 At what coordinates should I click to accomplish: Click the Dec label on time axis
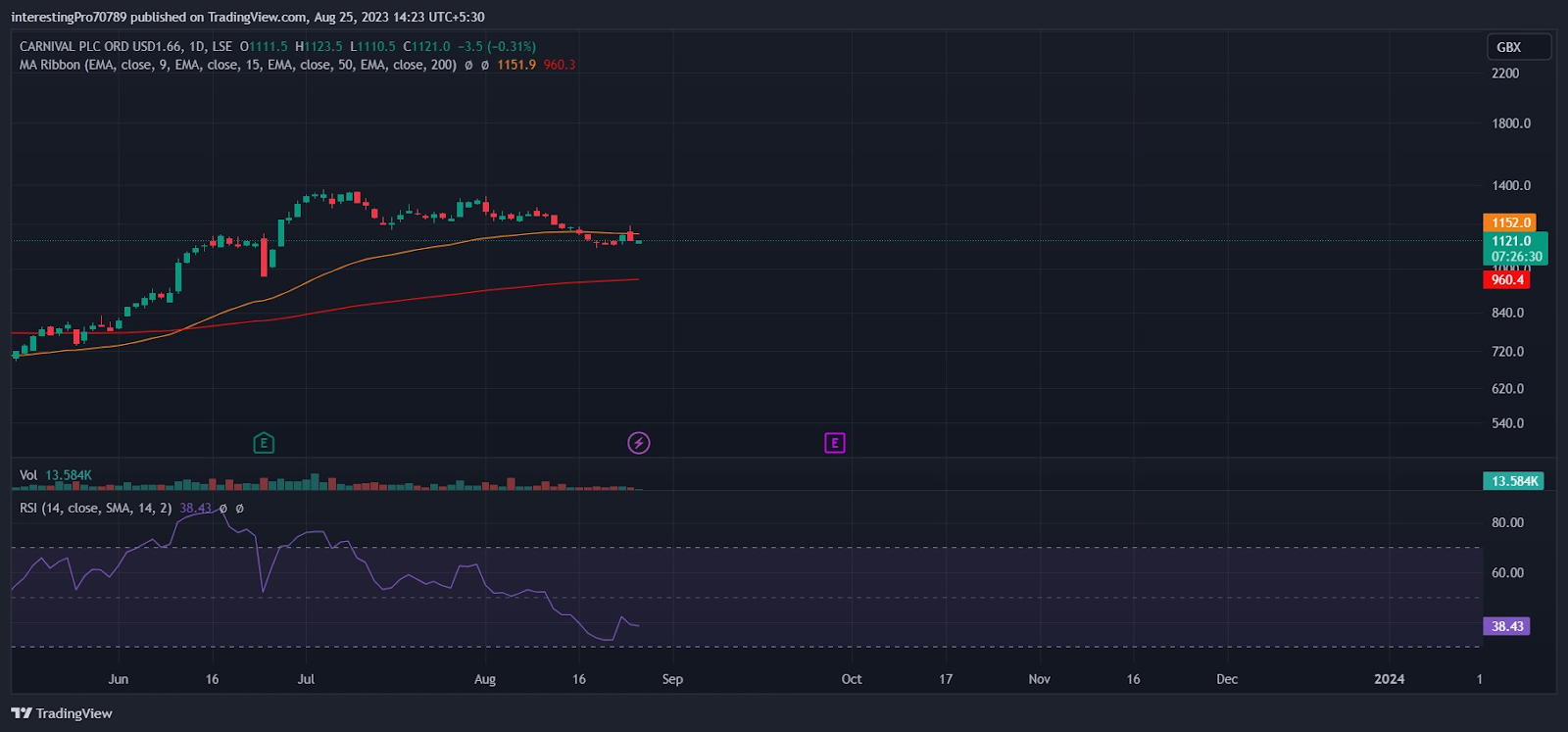coord(1227,679)
